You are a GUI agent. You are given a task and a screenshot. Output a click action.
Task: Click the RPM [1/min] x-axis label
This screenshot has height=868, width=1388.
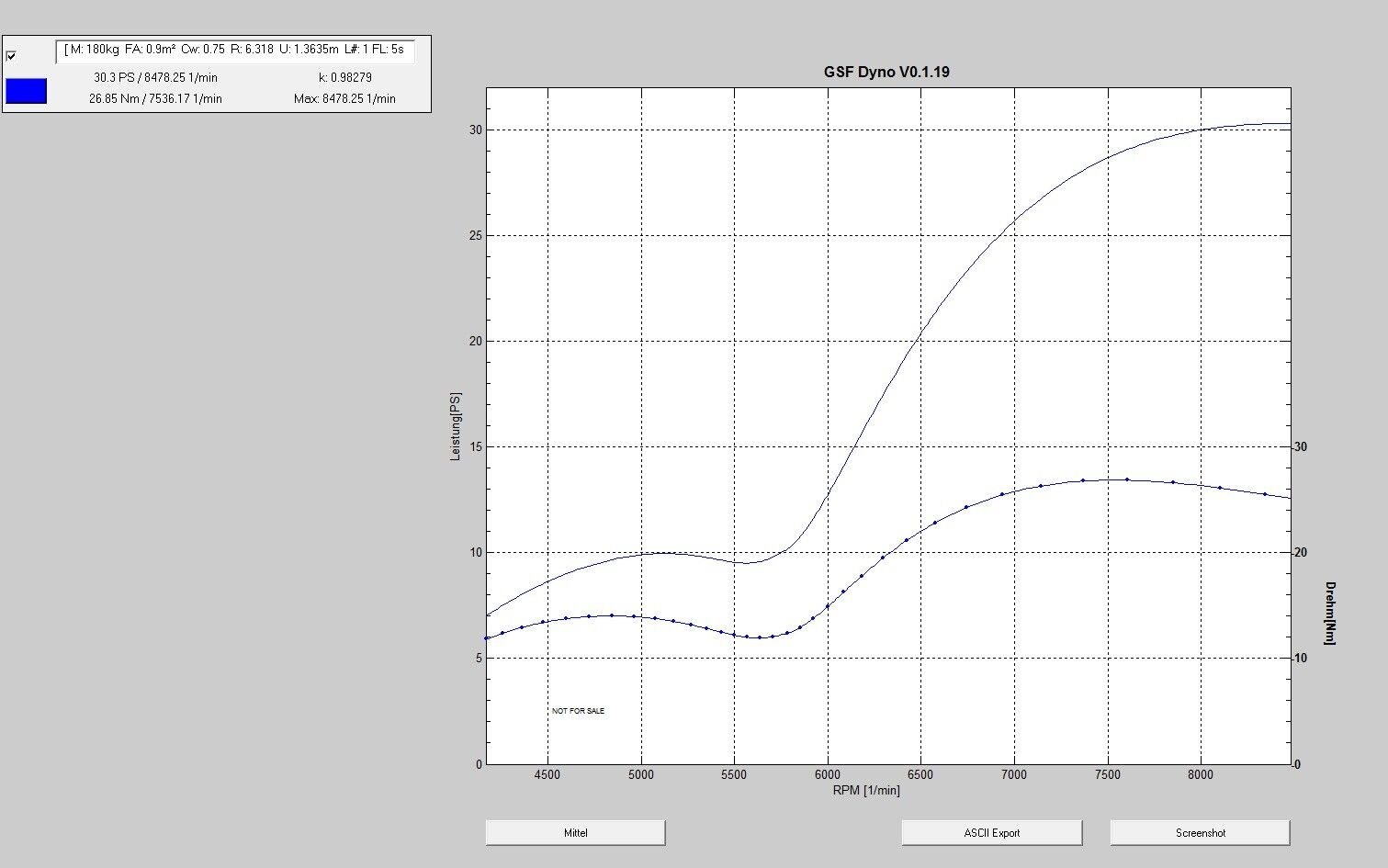pos(866,791)
